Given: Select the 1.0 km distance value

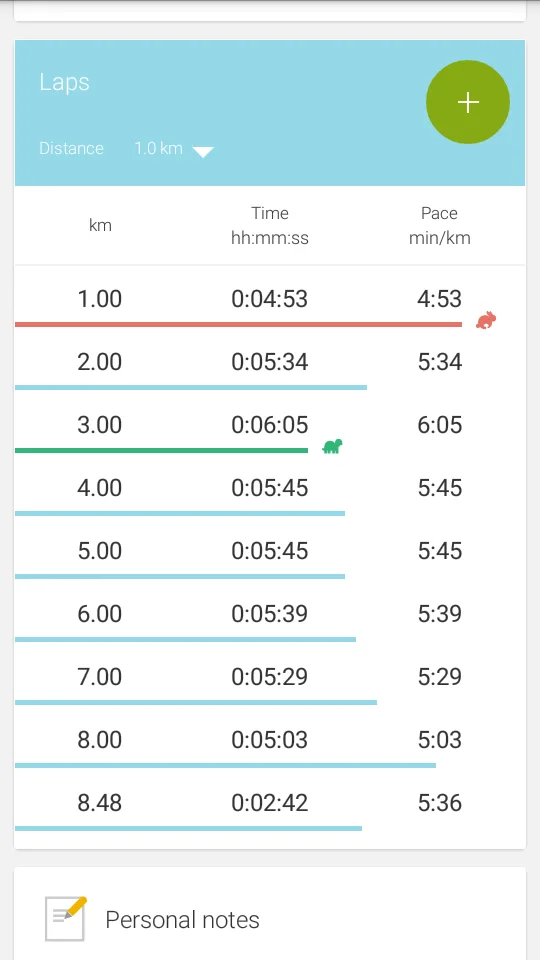Looking at the screenshot, I should pyautogui.click(x=159, y=148).
